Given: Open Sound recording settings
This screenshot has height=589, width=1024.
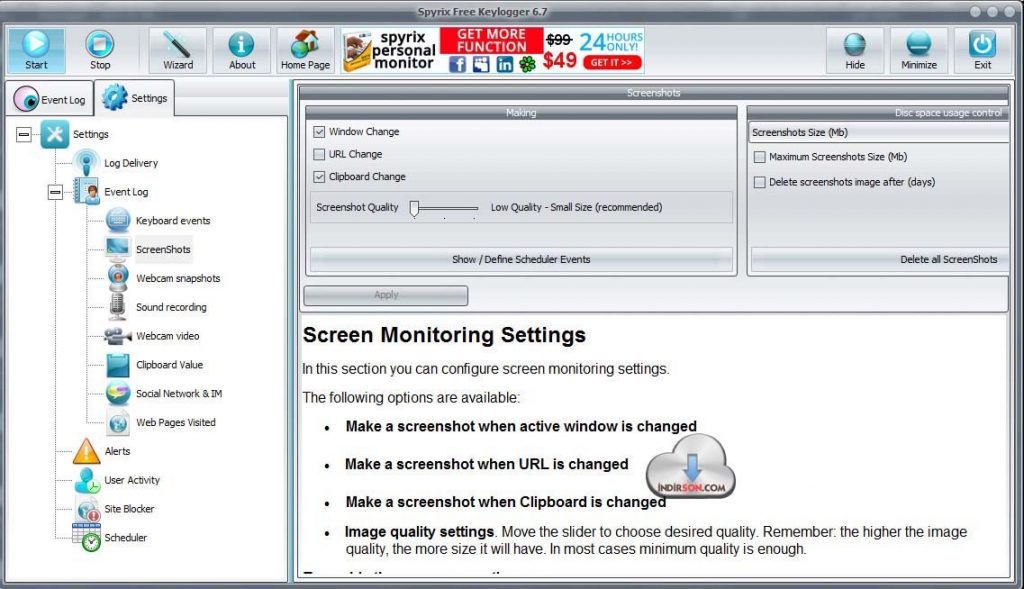Looking at the screenshot, I should click(x=171, y=307).
